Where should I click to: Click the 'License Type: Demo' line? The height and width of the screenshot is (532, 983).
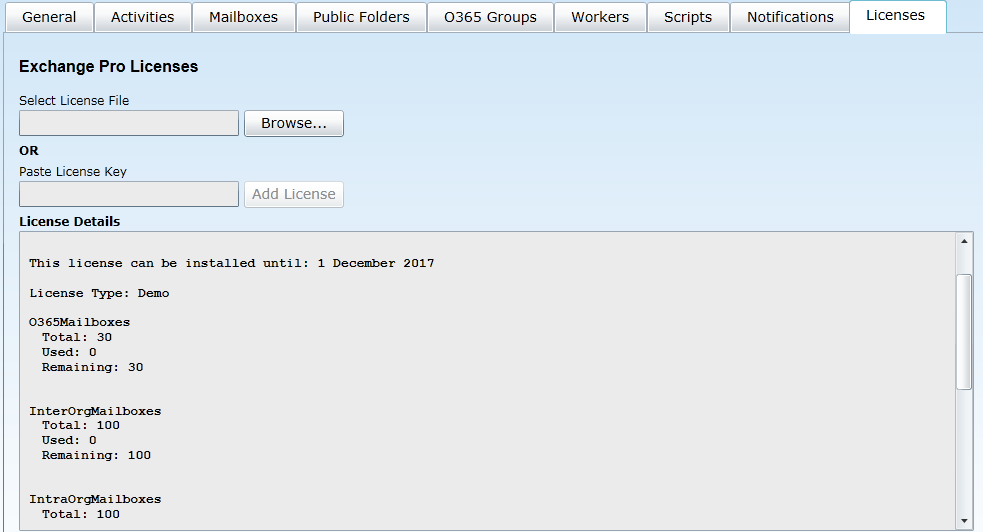click(99, 293)
